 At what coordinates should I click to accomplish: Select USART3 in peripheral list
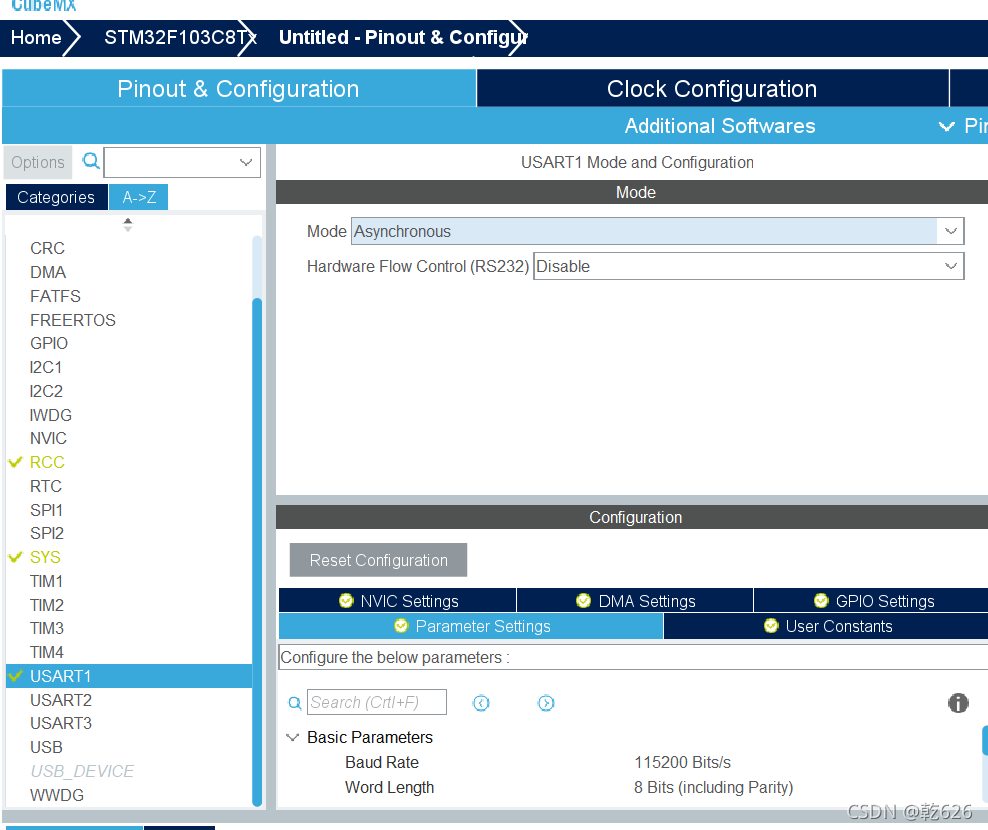click(61, 723)
